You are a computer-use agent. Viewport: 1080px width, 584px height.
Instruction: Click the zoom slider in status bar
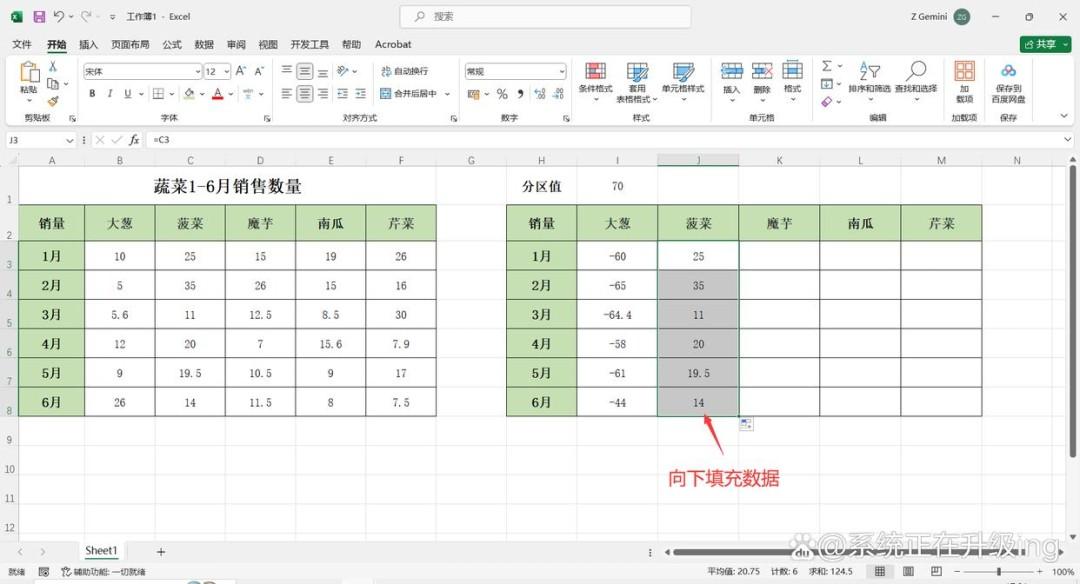tap(999, 572)
